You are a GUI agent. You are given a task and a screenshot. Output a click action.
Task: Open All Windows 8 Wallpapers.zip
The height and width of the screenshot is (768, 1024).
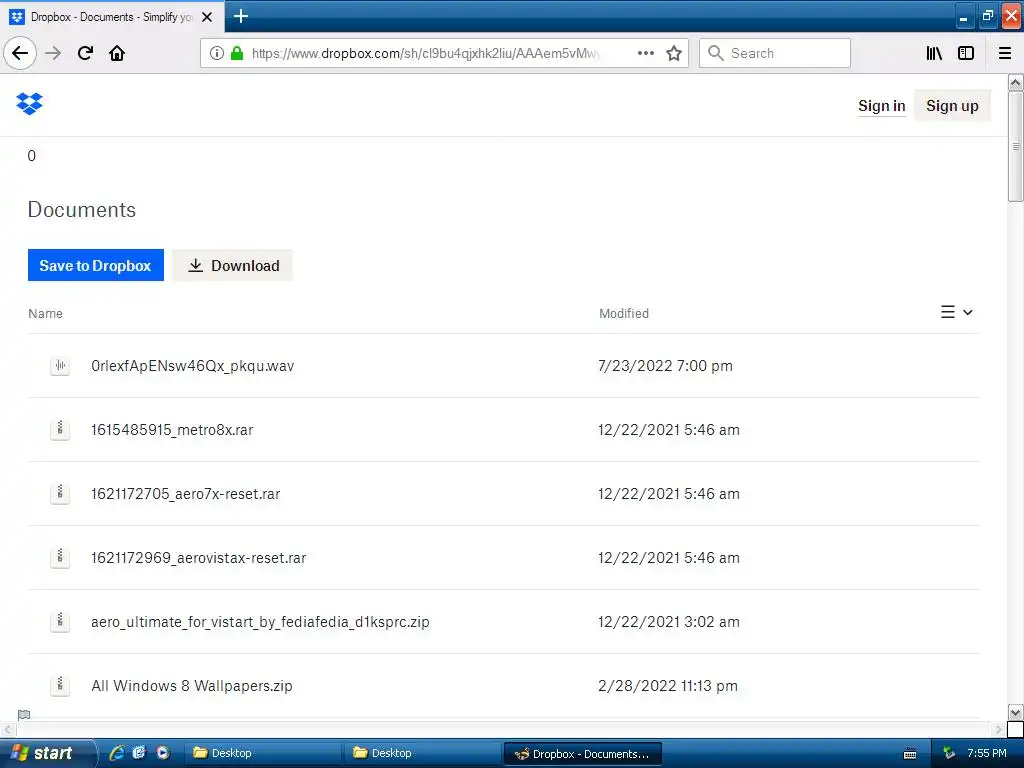[x=192, y=686]
